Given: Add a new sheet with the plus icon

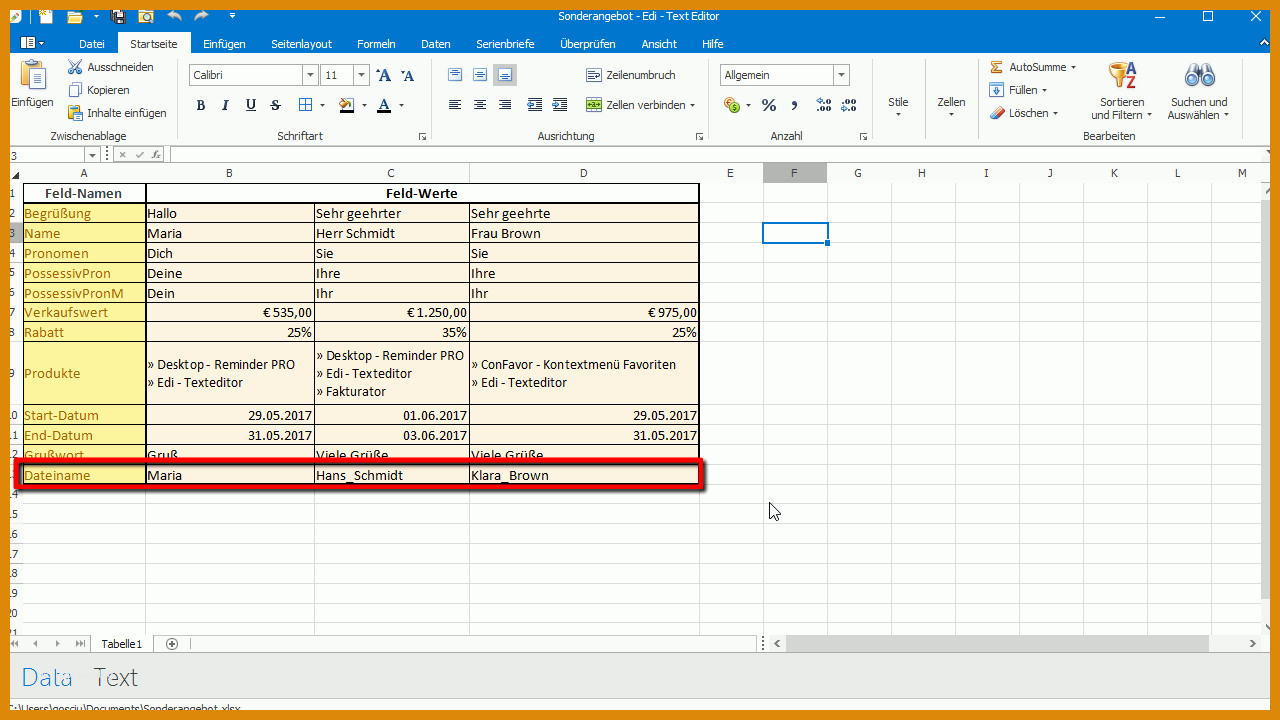Looking at the screenshot, I should pyautogui.click(x=172, y=644).
